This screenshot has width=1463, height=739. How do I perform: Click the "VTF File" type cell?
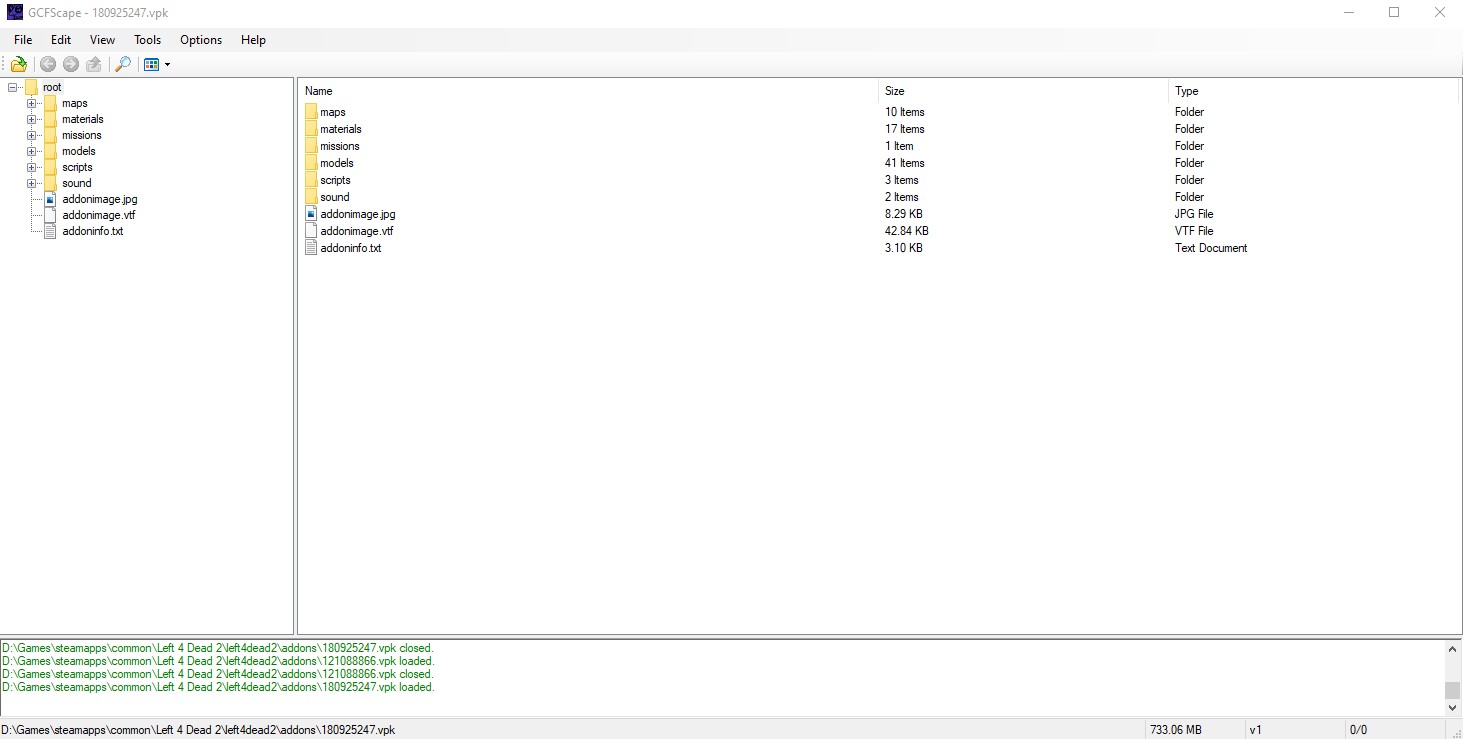pyautogui.click(x=1194, y=231)
